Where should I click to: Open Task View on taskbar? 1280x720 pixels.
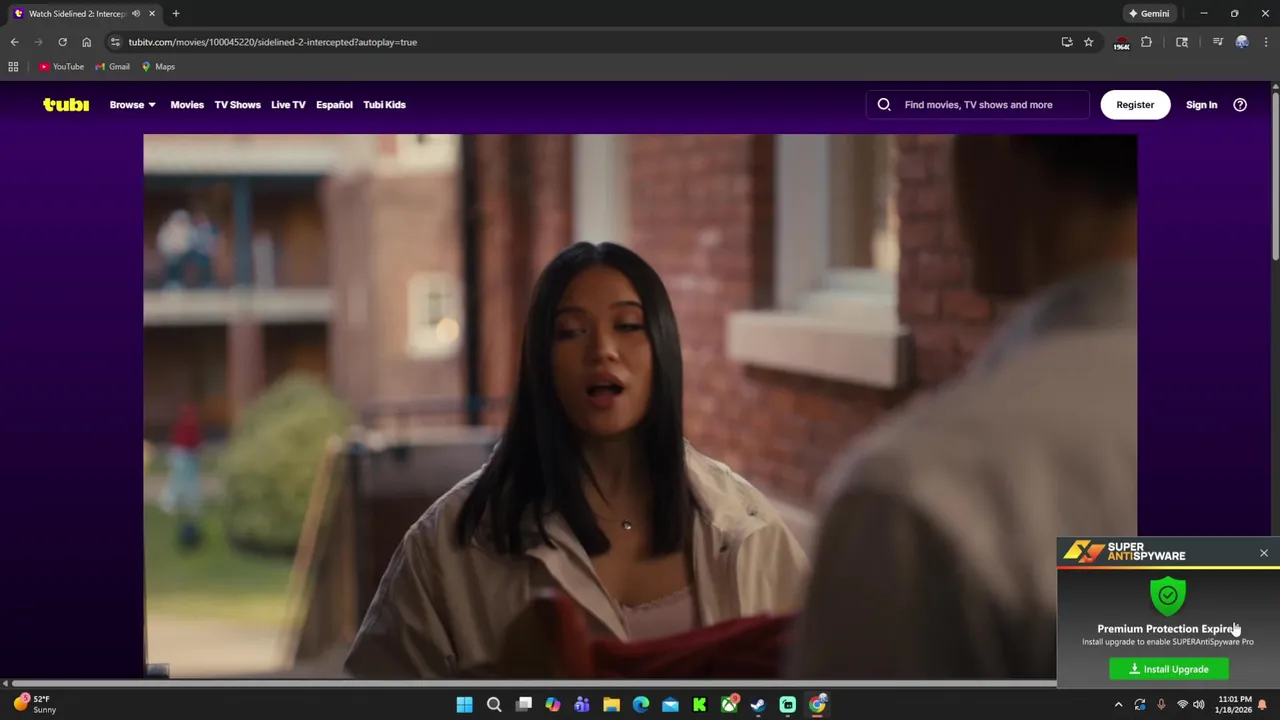tap(523, 705)
